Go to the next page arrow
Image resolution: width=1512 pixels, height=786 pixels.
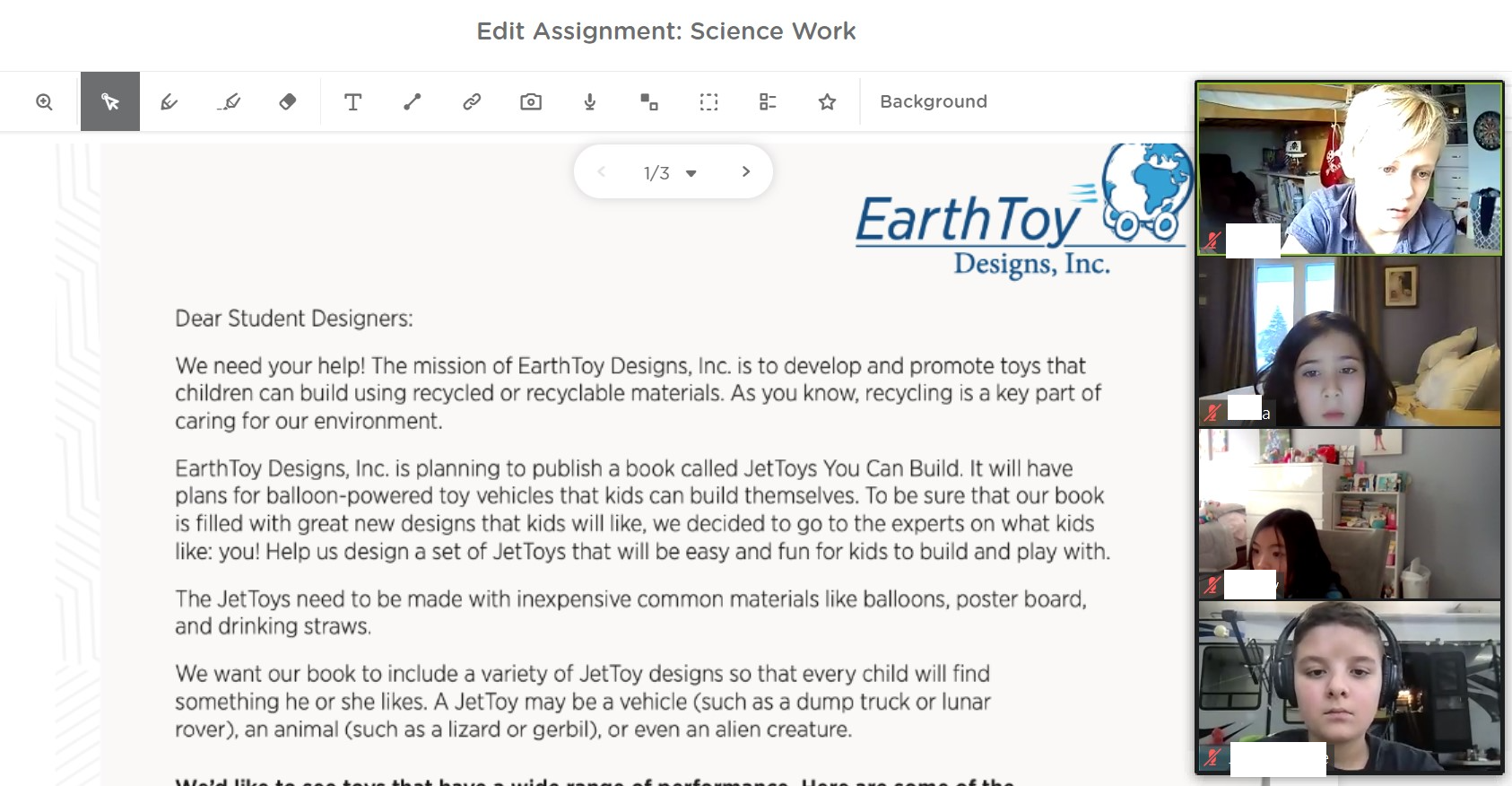click(745, 171)
